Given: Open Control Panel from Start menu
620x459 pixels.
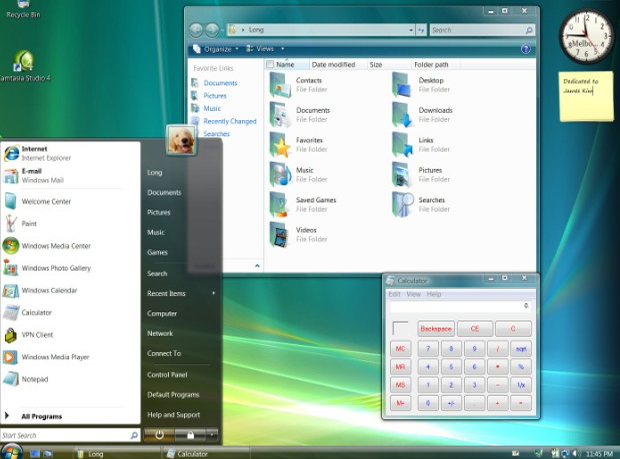Looking at the screenshot, I should coord(167,375).
